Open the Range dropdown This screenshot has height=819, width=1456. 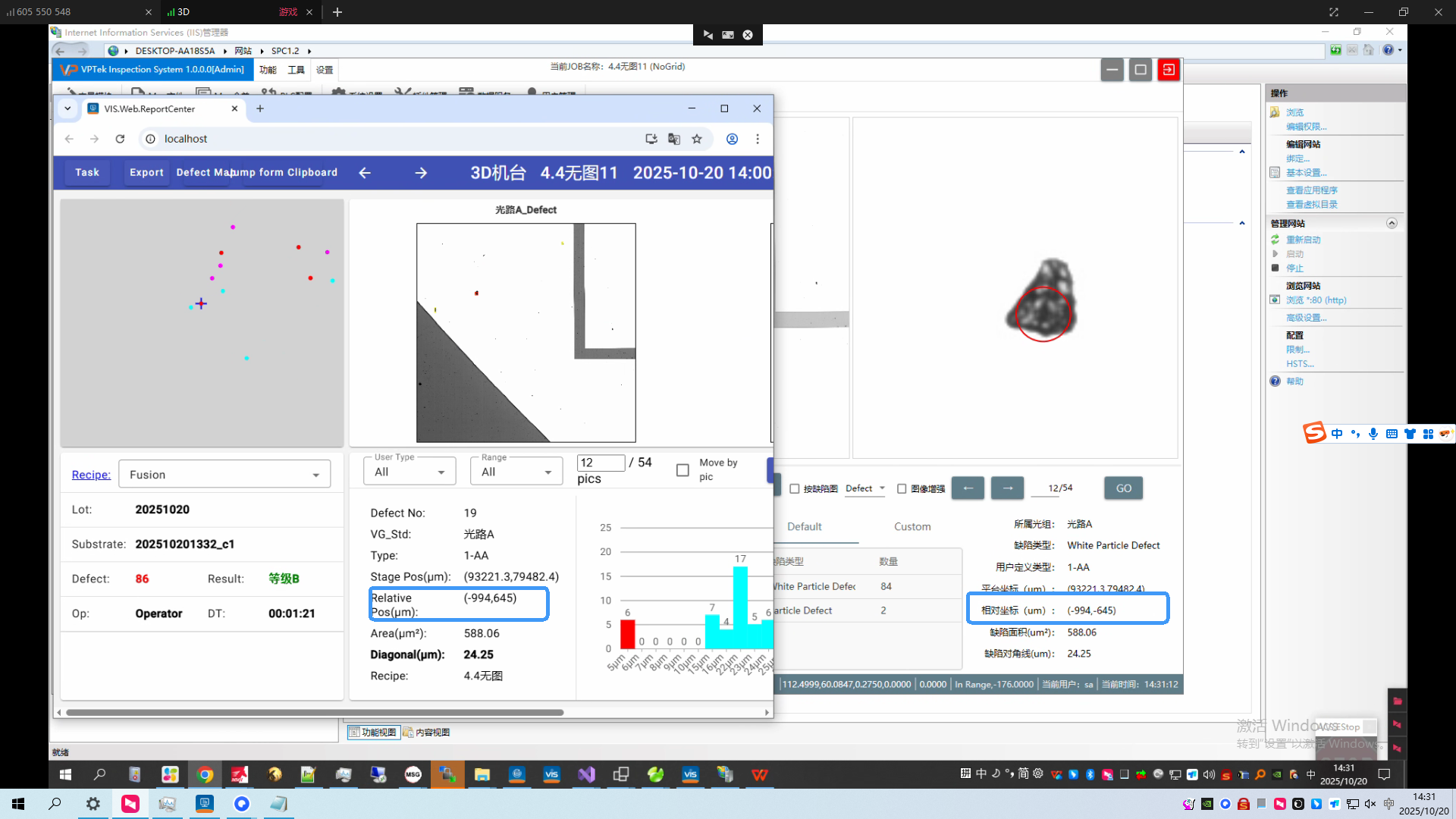pos(516,472)
